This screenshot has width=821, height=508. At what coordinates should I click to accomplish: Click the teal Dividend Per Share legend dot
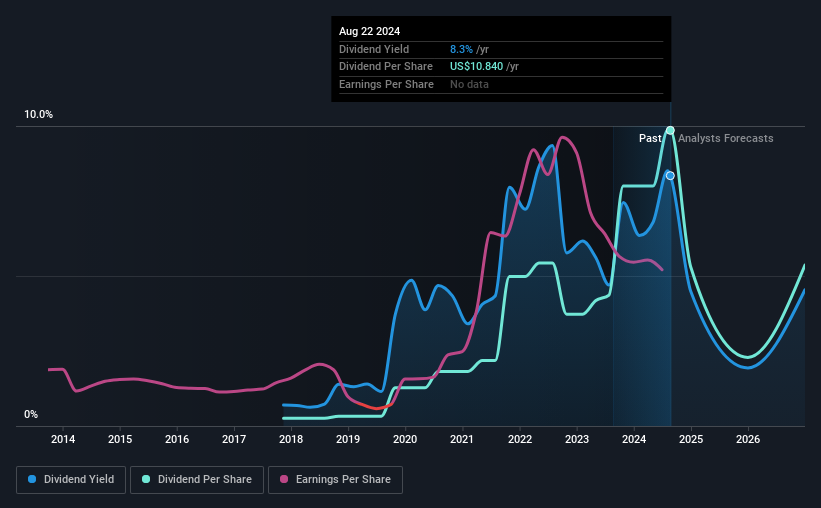(x=146, y=479)
